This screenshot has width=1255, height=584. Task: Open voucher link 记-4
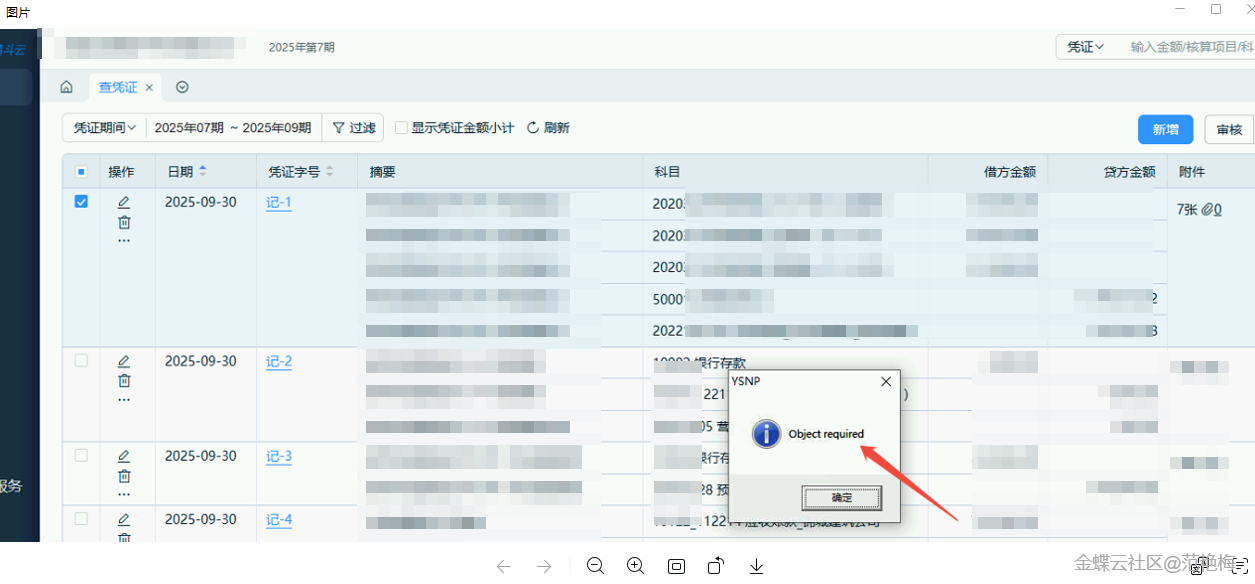coord(279,520)
